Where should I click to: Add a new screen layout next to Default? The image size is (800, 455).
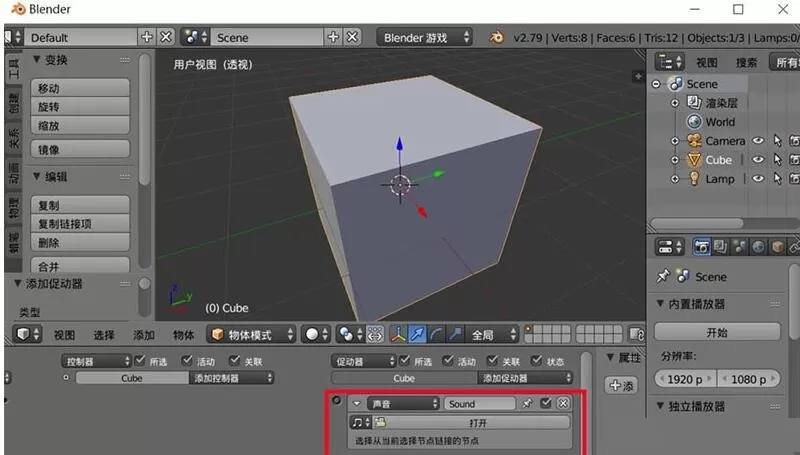[x=146, y=37]
